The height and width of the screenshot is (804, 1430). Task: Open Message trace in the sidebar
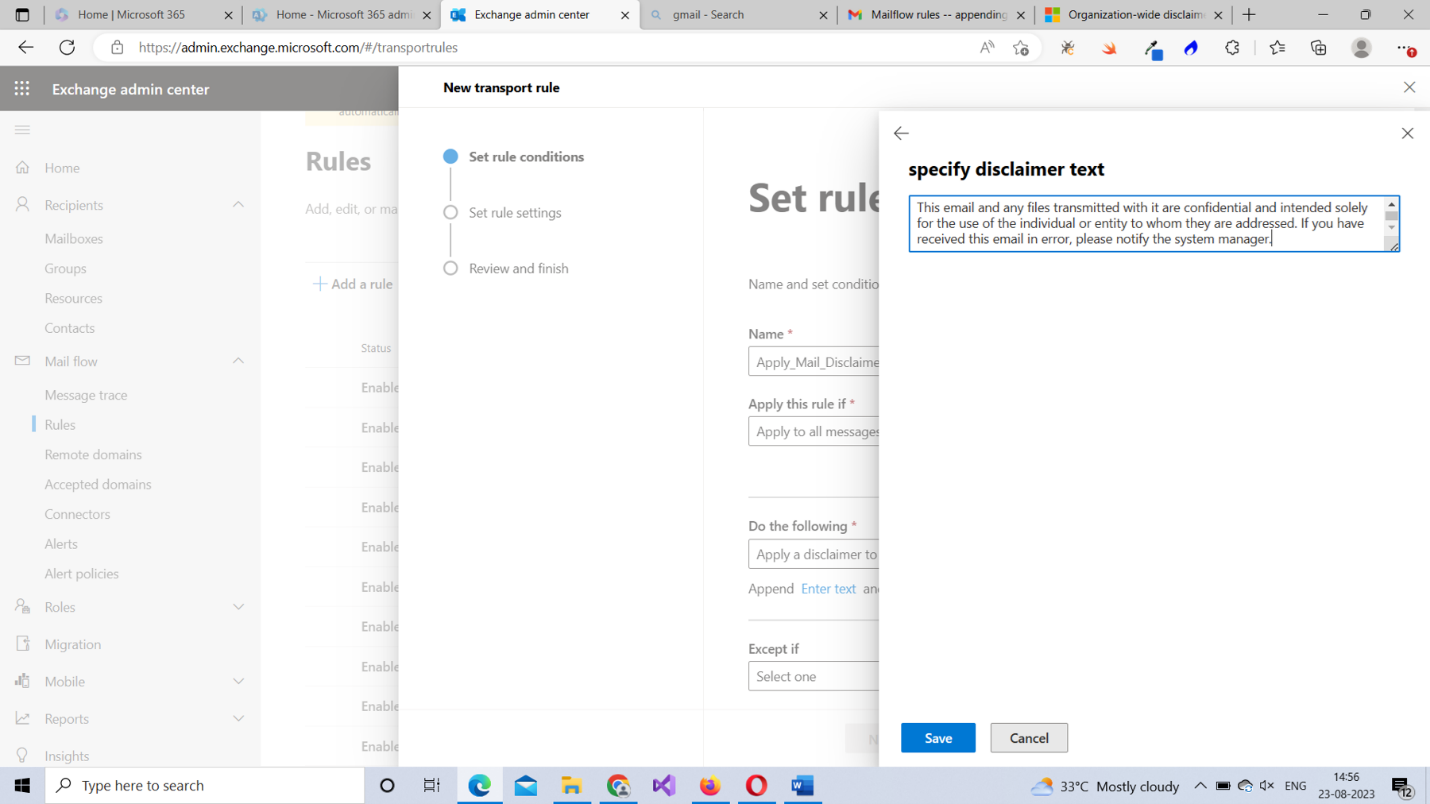pyautogui.click(x=86, y=395)
